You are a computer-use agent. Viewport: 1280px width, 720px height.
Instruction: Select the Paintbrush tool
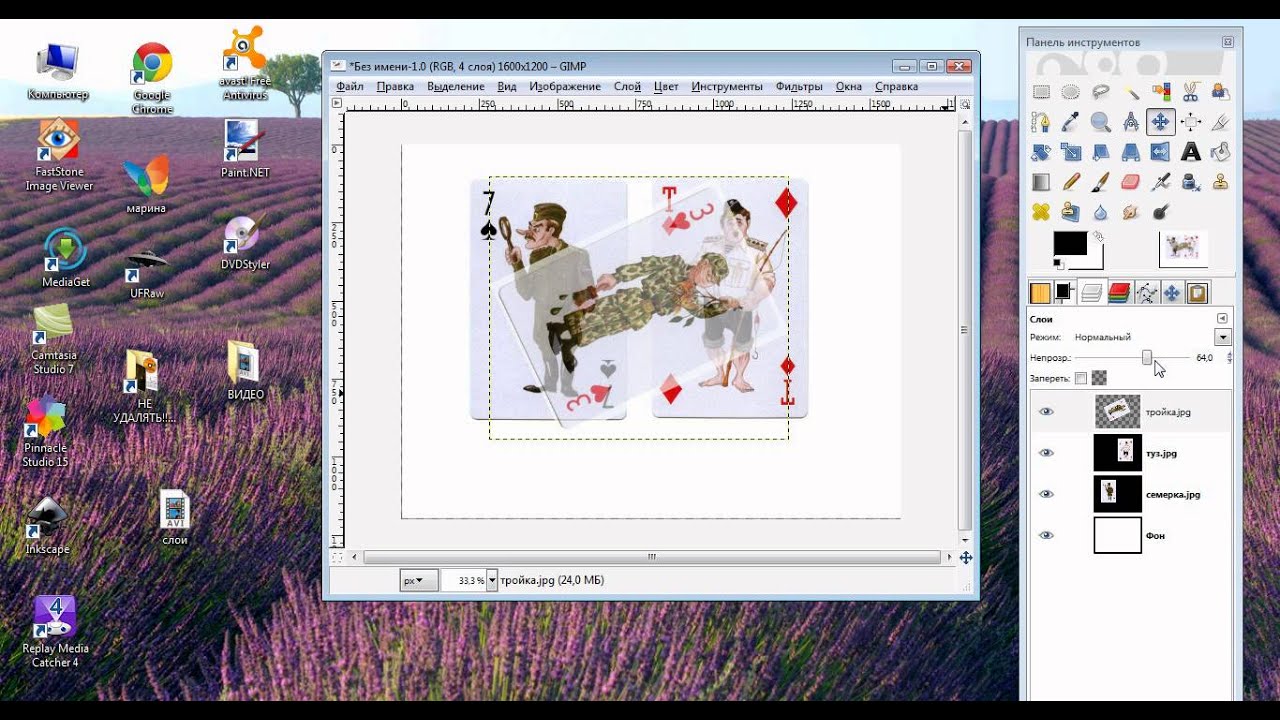click(1101, 182)
